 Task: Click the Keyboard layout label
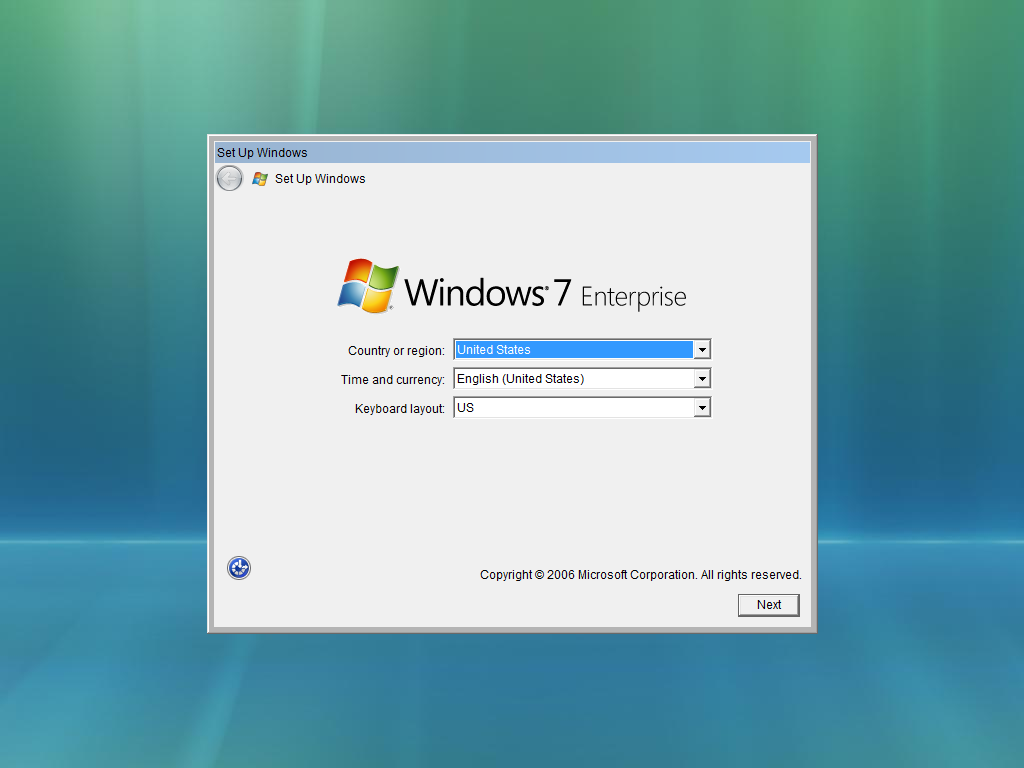coord(400,409)
